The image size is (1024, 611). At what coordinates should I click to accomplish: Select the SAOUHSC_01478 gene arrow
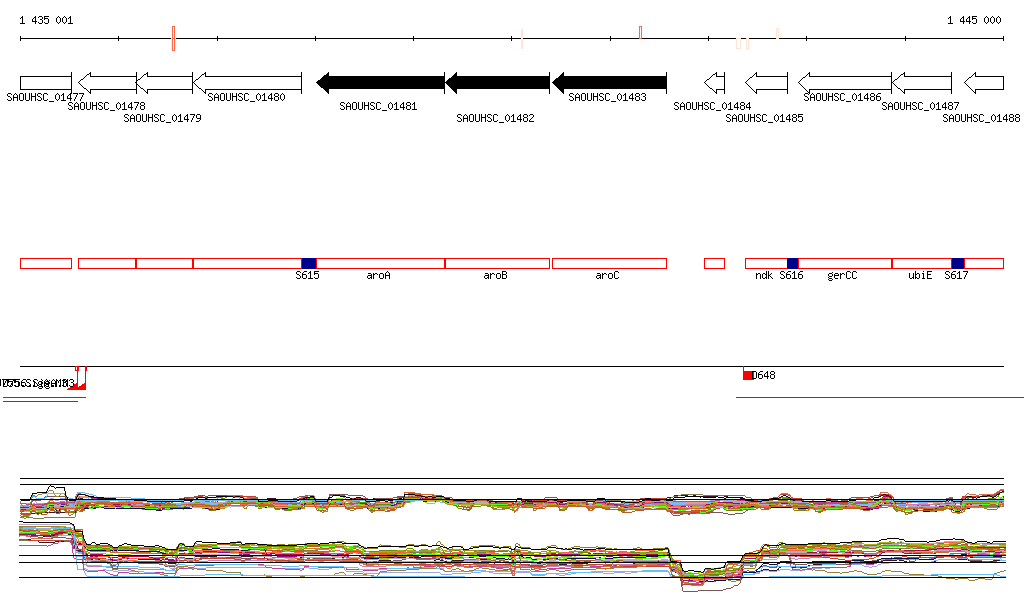point(107,83)
